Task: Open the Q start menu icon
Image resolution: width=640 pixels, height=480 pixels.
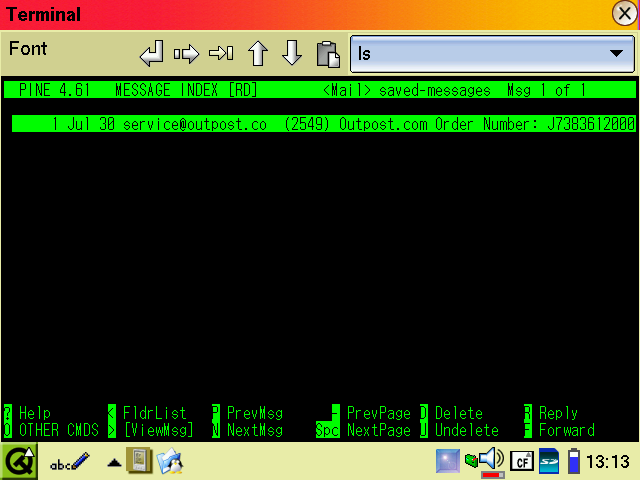Action: click(19, 462)
